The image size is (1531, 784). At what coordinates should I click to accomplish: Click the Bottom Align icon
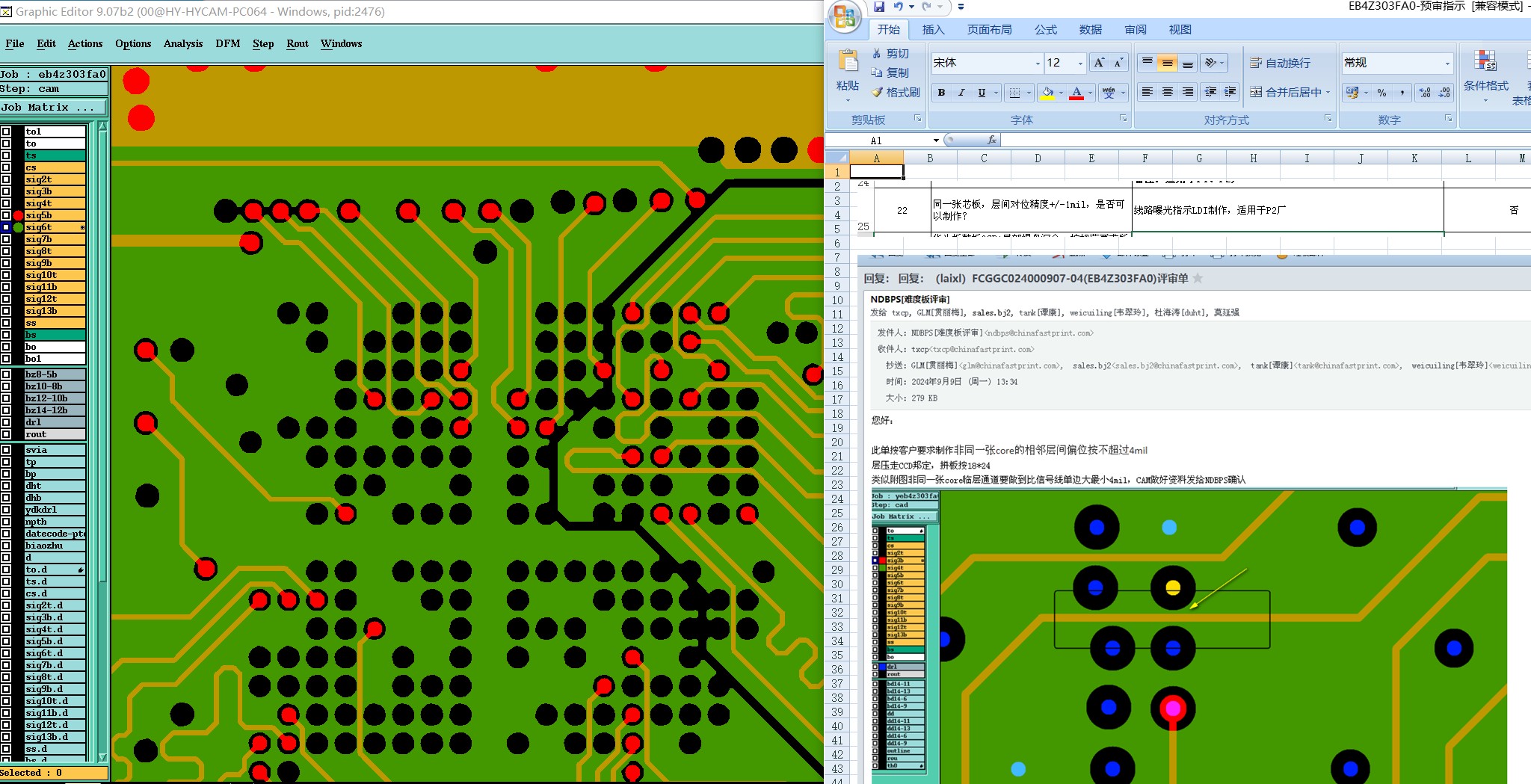click(x=1187, y=63)
